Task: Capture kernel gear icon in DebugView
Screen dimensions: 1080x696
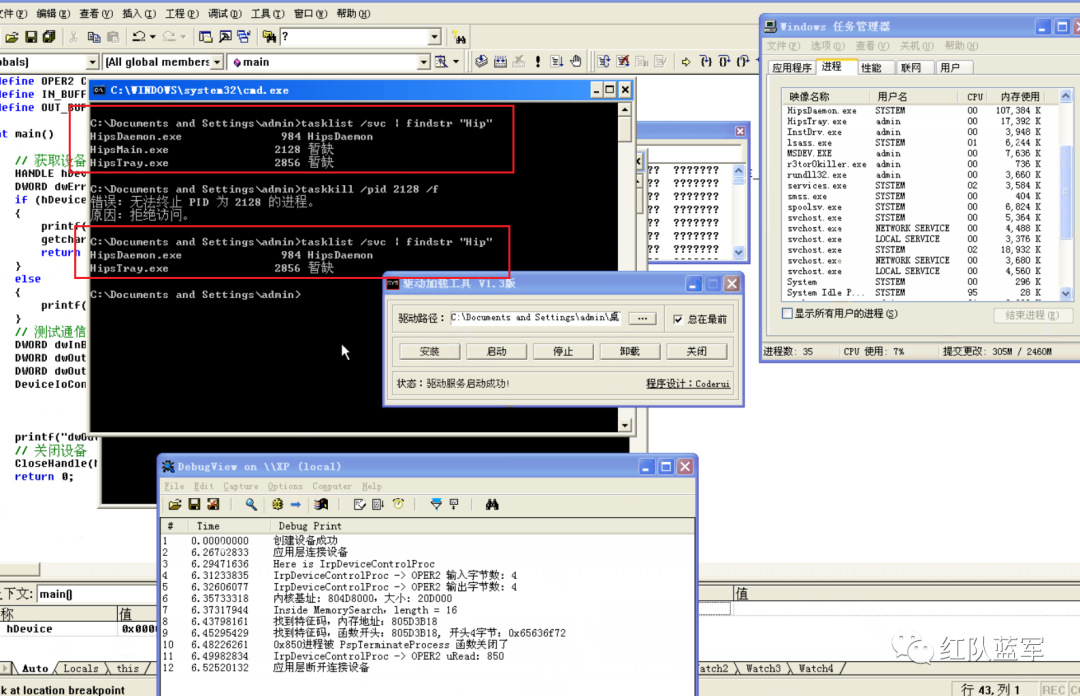Action: [x=278, y=504]
